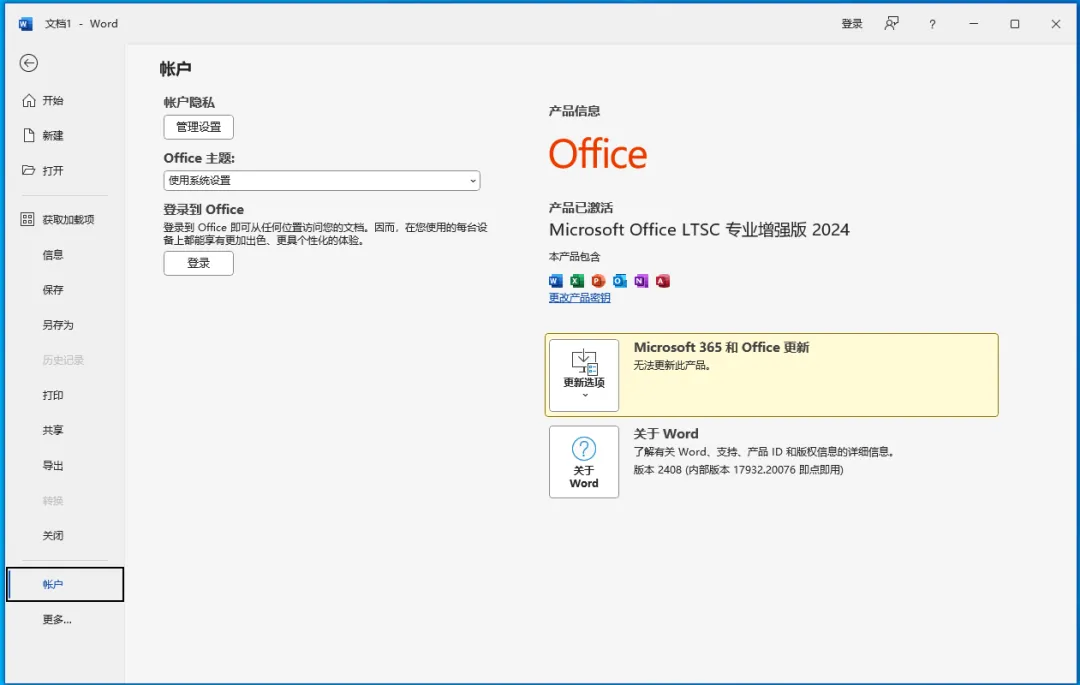Choose 打开 in the sidebar
1080x685 pixels.
pyautogui.click(x=53, y=171)
